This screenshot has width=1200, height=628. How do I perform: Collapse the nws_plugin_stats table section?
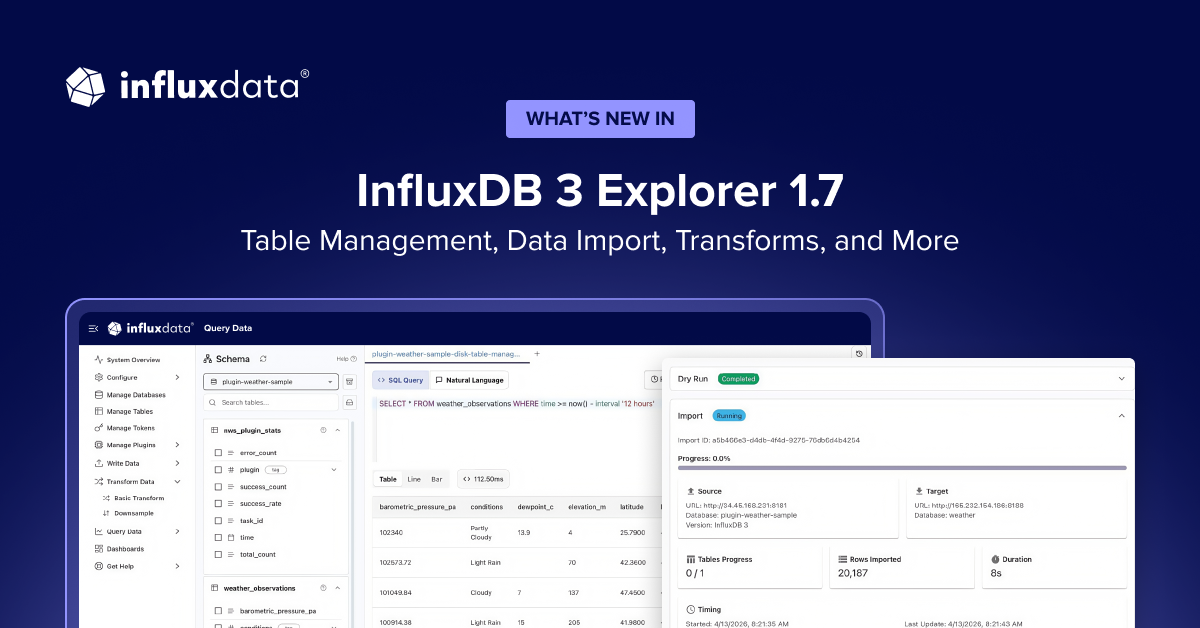click(338, 430)
